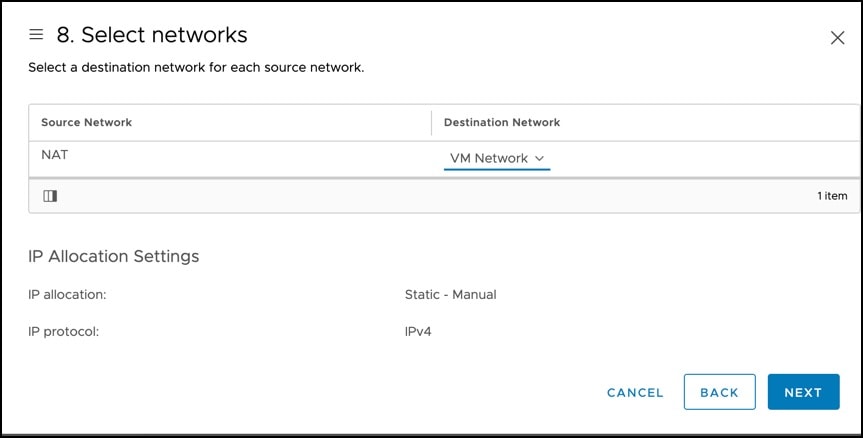The height and width of the screenshot is (438, 863).
Task: Select the NAT source network row
Action: pos(444,159)
